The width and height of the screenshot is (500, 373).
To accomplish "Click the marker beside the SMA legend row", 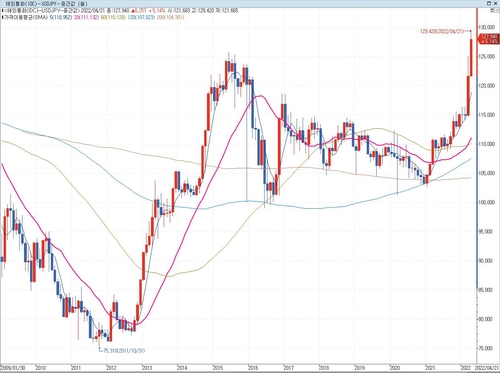I will 2,17.
